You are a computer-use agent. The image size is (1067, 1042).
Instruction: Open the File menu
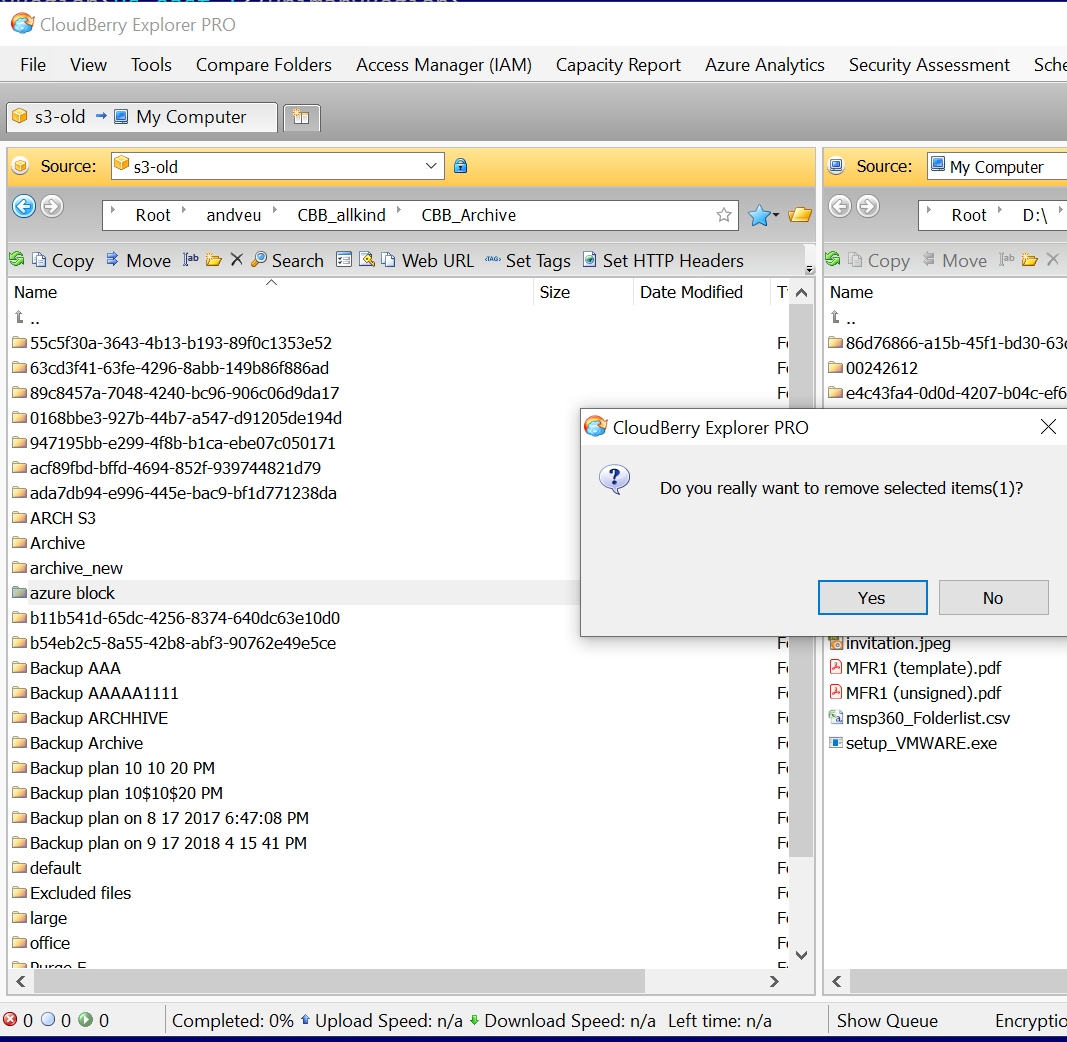(33, 65)
